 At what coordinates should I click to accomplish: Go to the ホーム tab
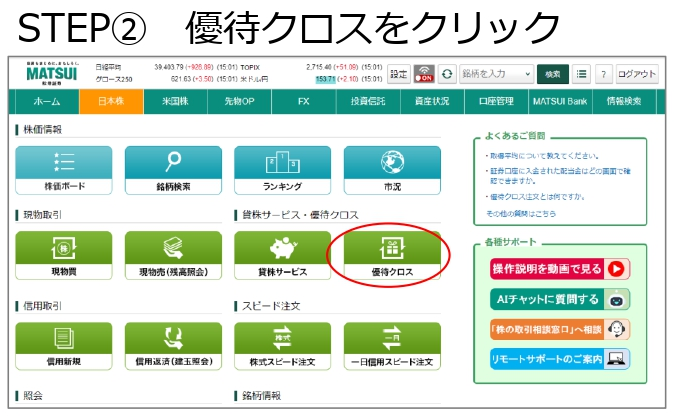coord(47,102)
